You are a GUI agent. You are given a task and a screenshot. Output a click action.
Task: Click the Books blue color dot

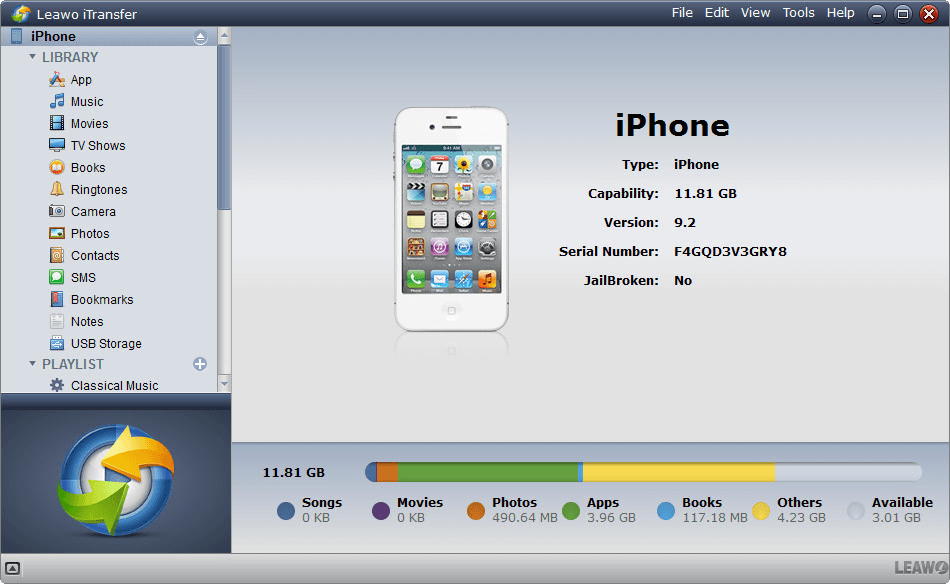coord(666,511)
